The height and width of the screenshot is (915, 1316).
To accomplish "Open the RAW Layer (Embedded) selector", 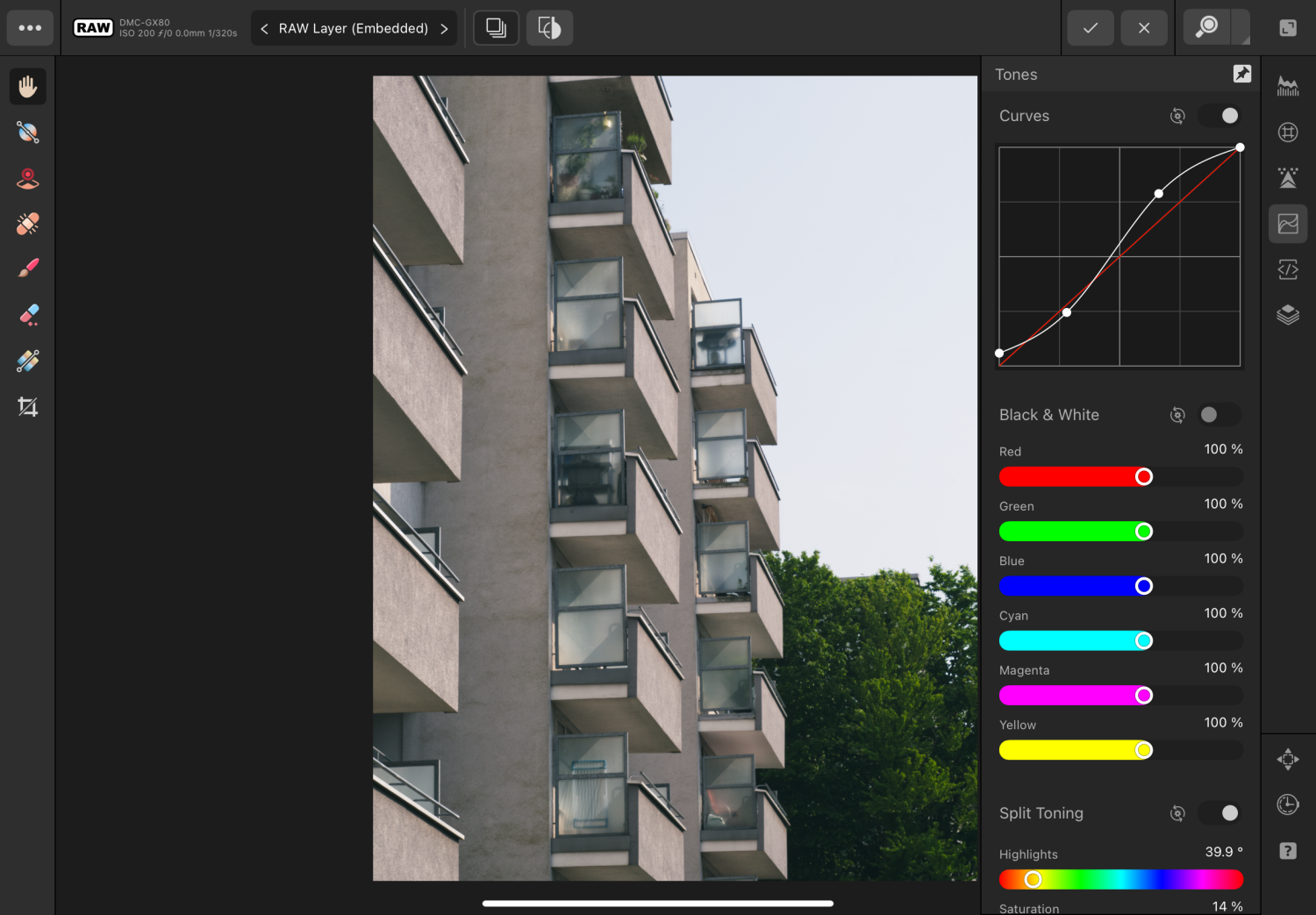I will pos(354,28).
